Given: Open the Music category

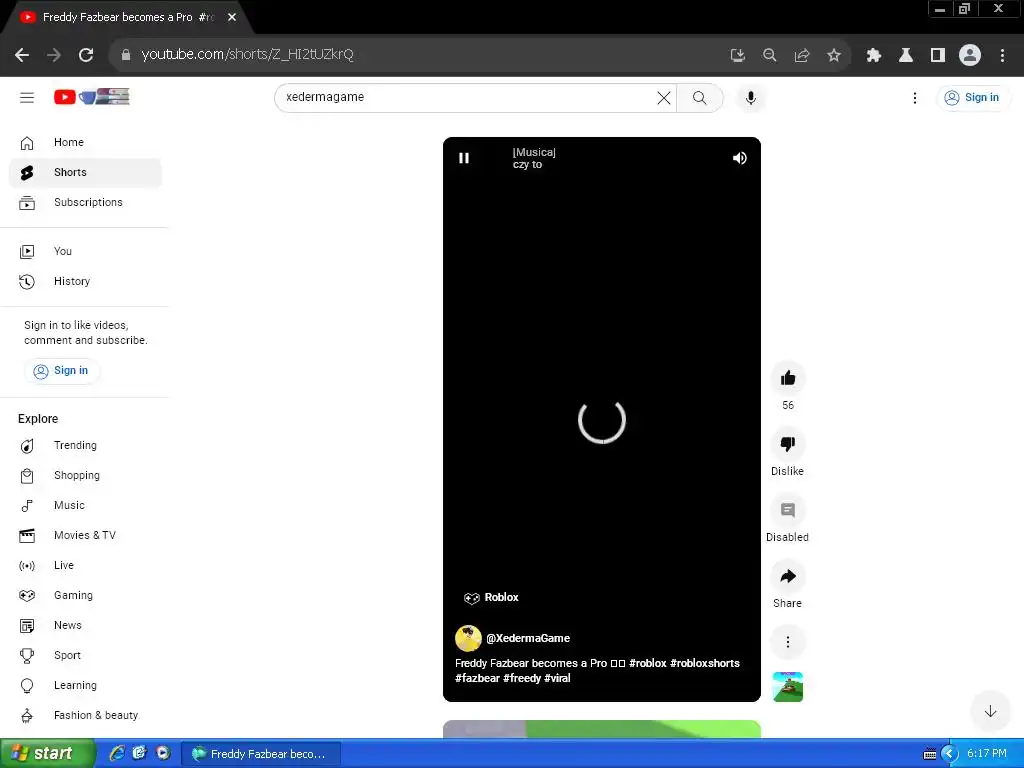Looking at the screenshot, I should [x=85, y=505].
